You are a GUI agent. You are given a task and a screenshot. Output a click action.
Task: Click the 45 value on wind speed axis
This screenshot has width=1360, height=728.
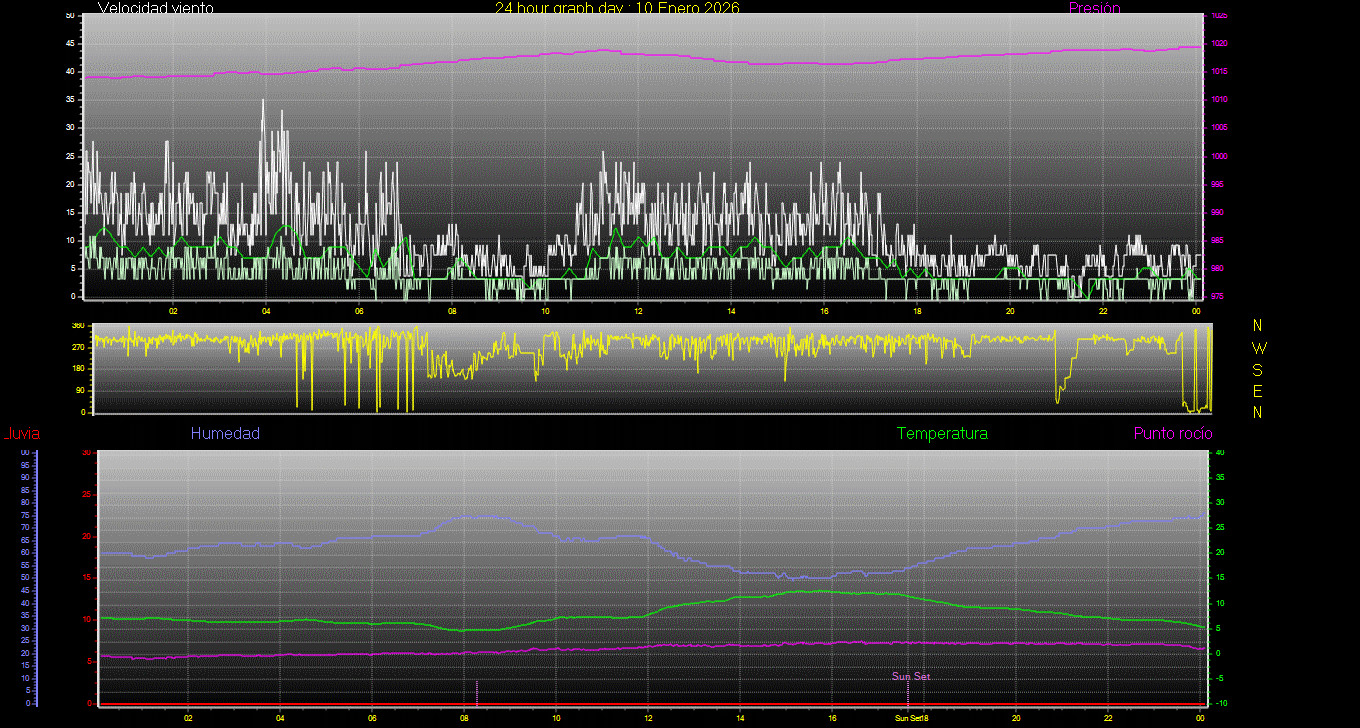pyautogui.click(x=70, y=44)
